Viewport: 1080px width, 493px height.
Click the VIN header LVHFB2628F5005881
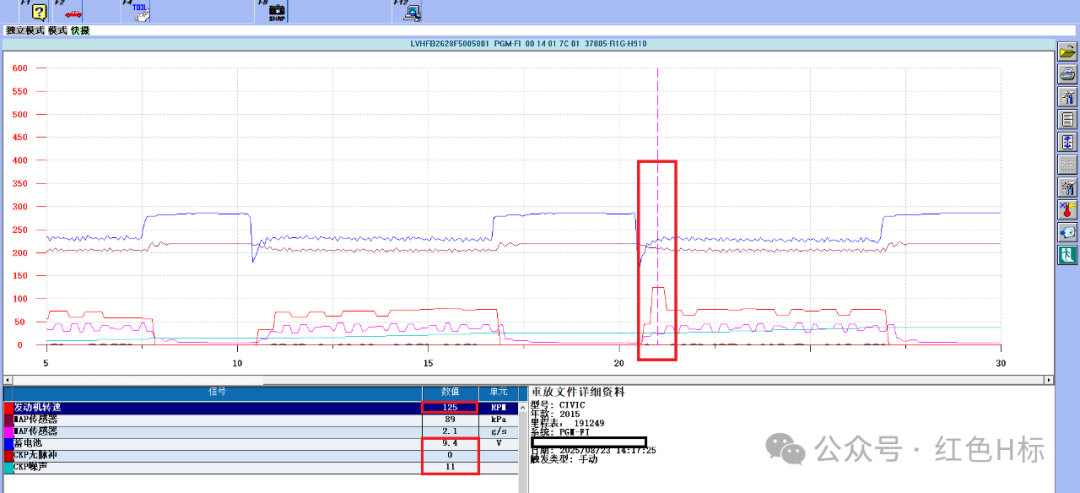tap(448, 44)
